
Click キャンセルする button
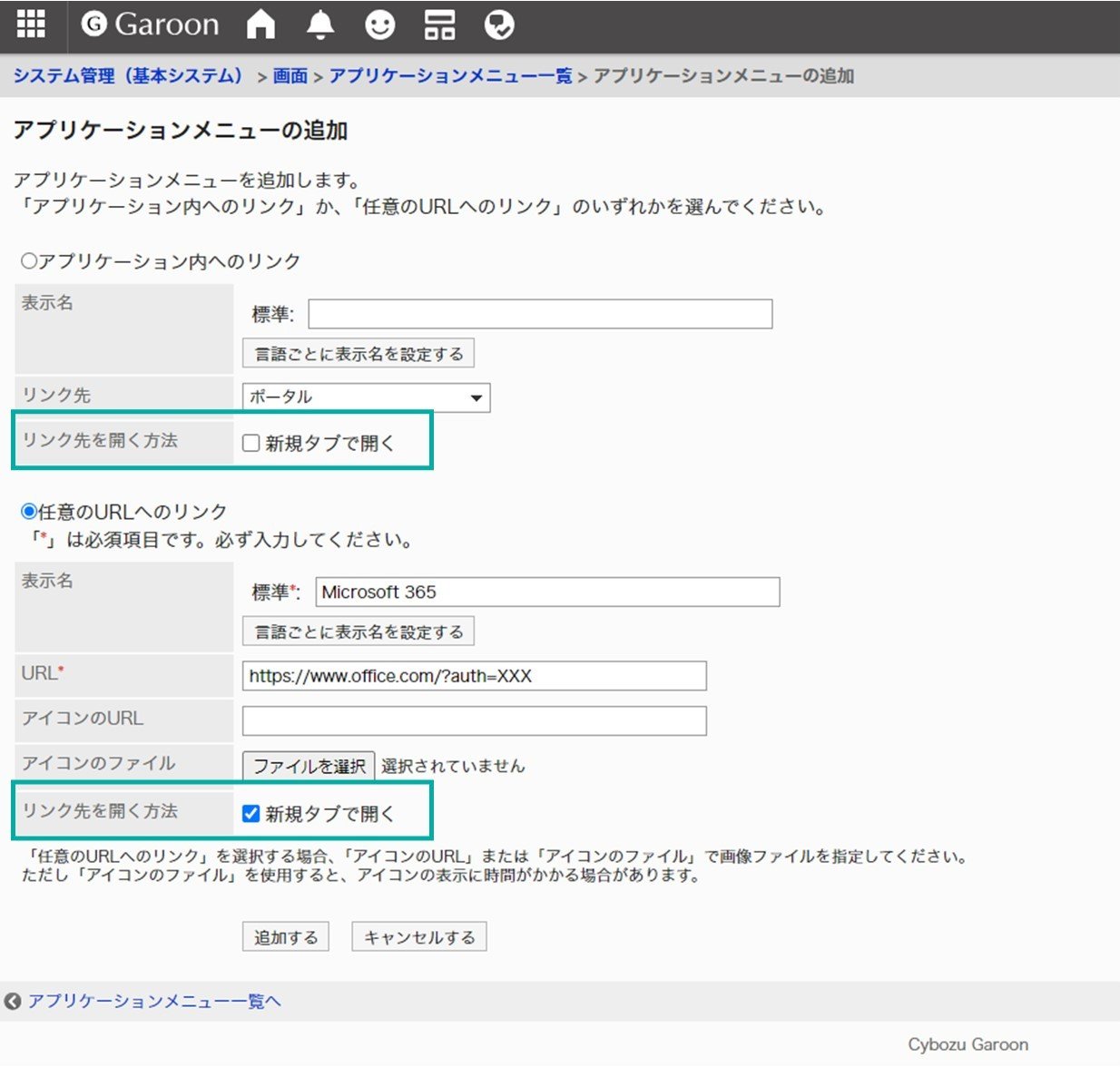[x=419, y=937]
